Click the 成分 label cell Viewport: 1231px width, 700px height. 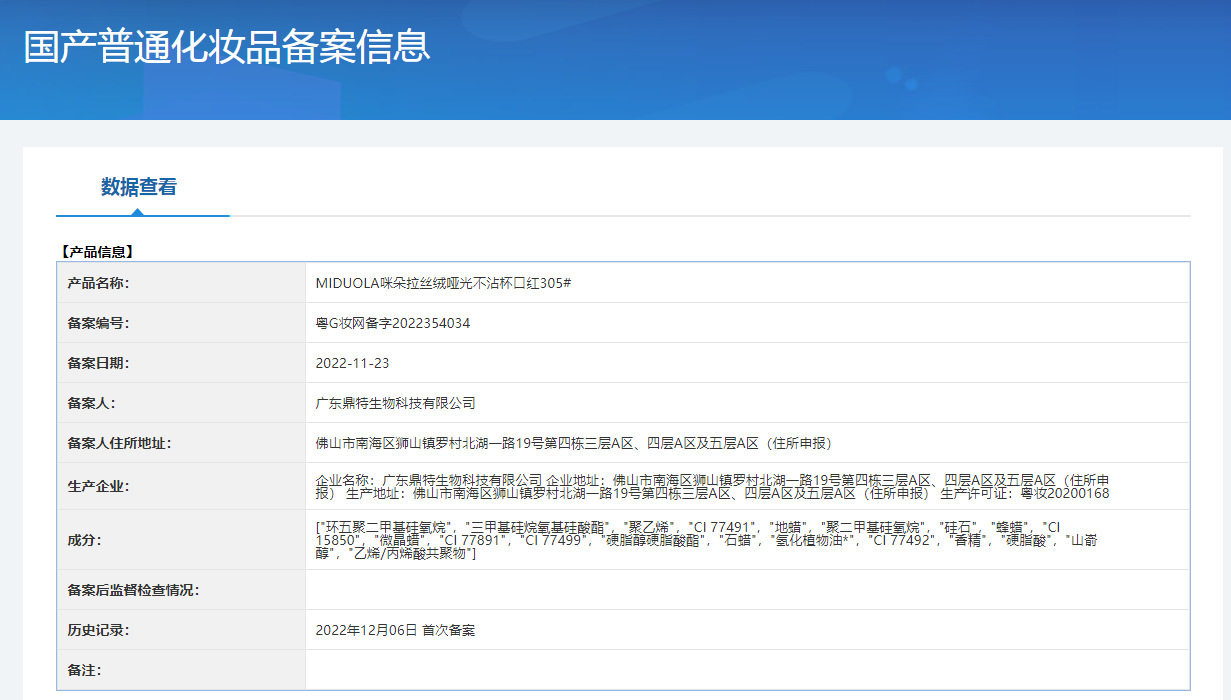pos(181,540)
